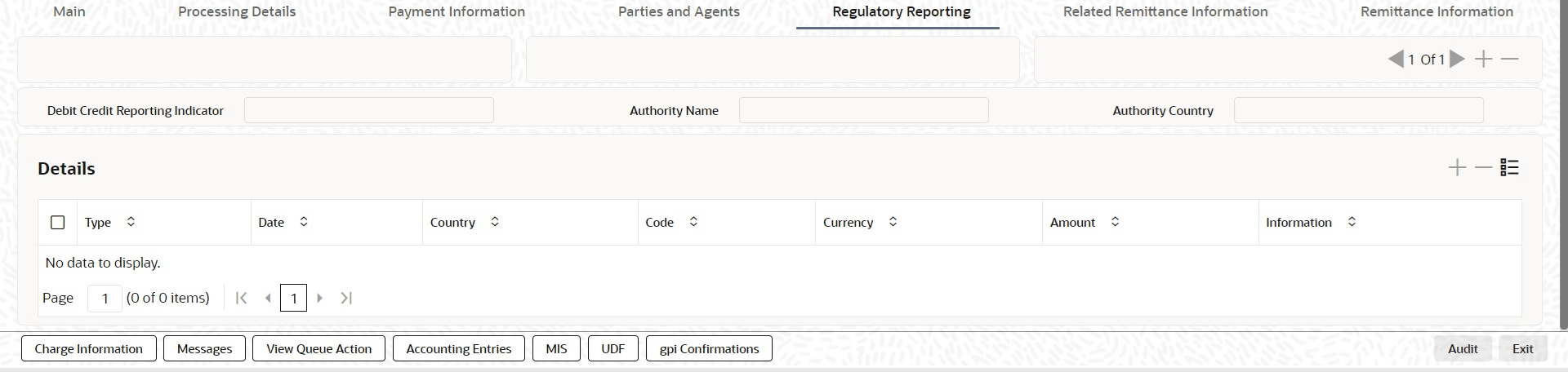Open Details single record view icon
1568x372 pixels.
click(1509, 168)
